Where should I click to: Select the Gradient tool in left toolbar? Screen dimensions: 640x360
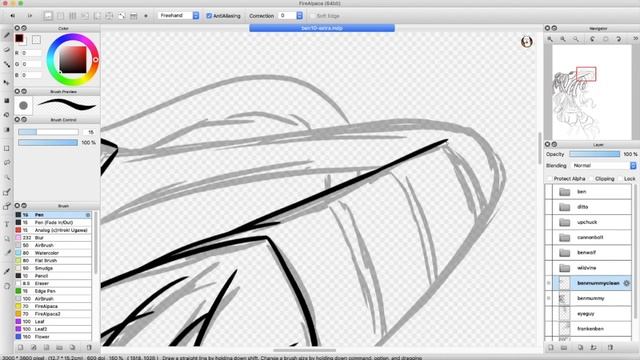pos(7,130)
